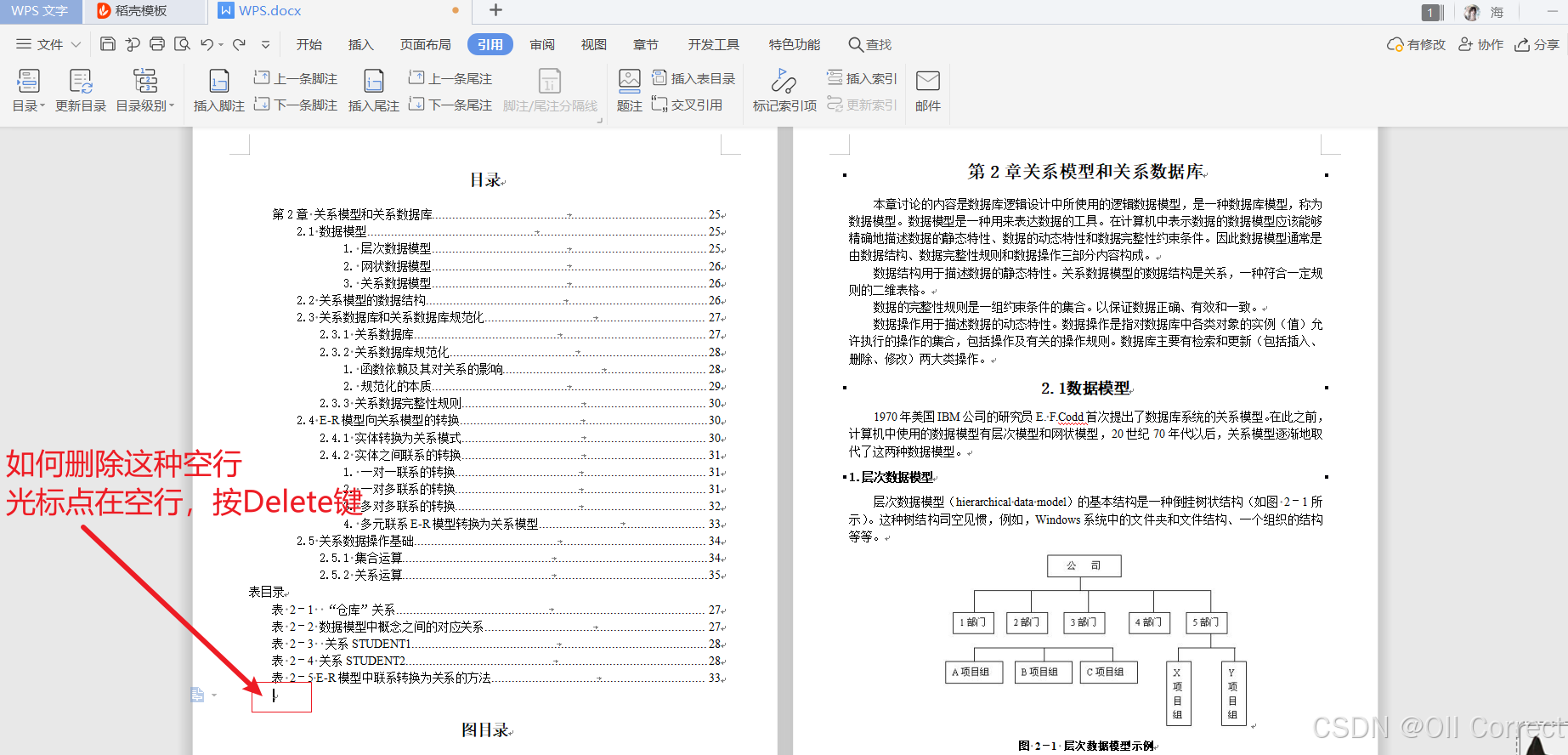This screenshot has width=1568, height=755.
Task: Open the 特色功能 ribbon tab
Action: point(795,44)
